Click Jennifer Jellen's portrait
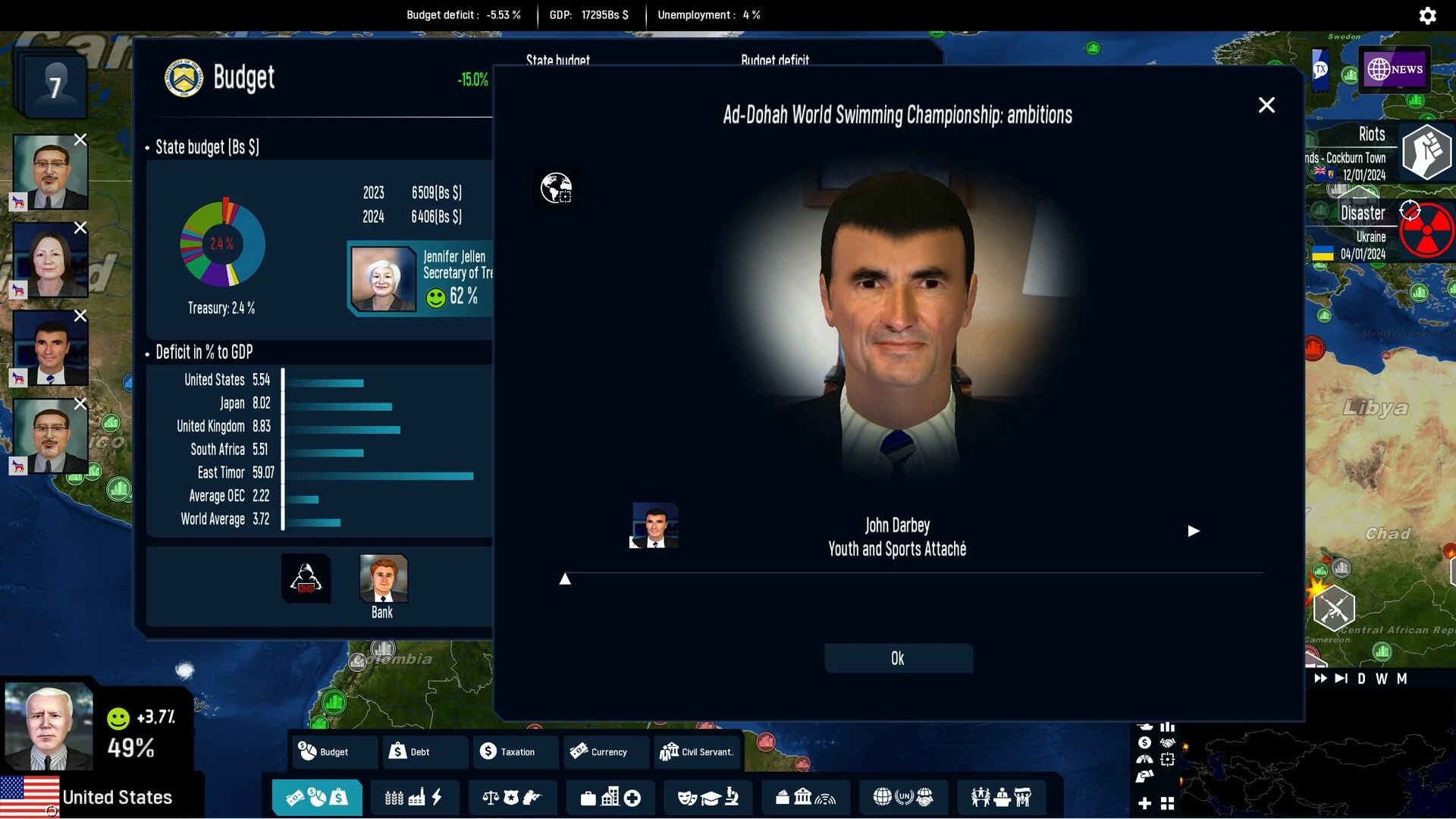The image size is (1456, 819). [384, 278]
